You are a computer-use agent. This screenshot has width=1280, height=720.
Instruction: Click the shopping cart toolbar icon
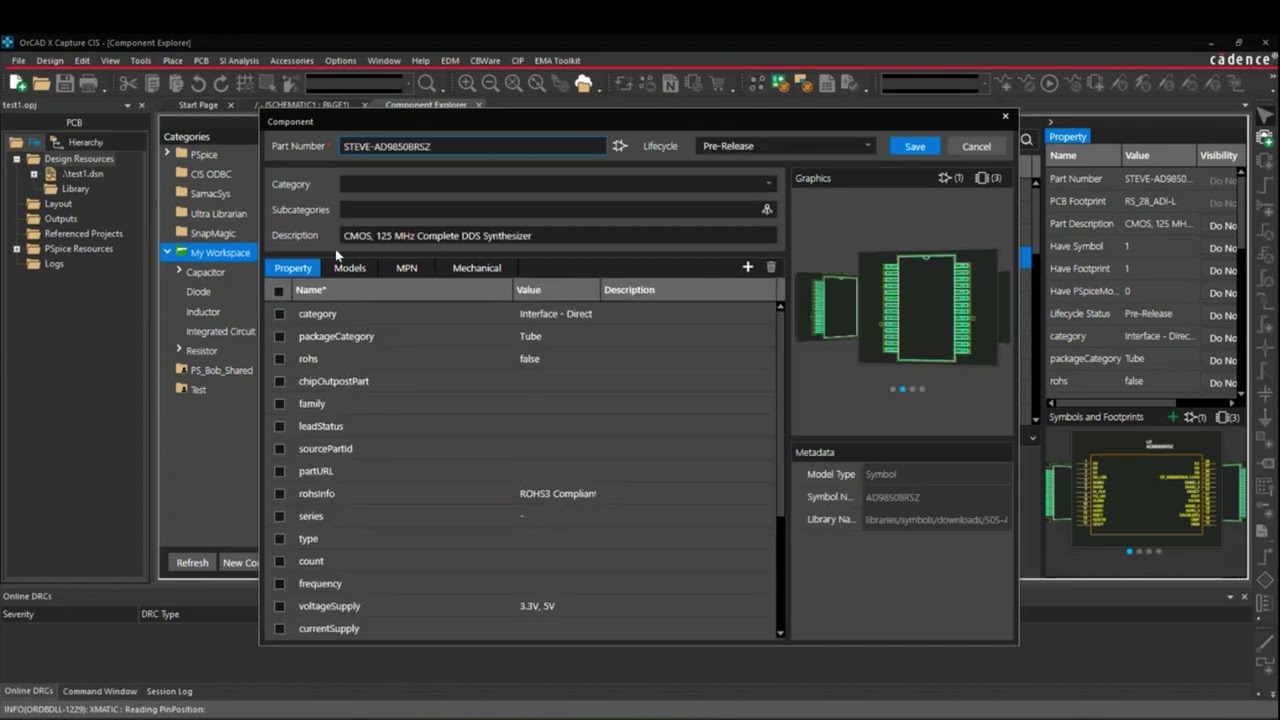717,84
